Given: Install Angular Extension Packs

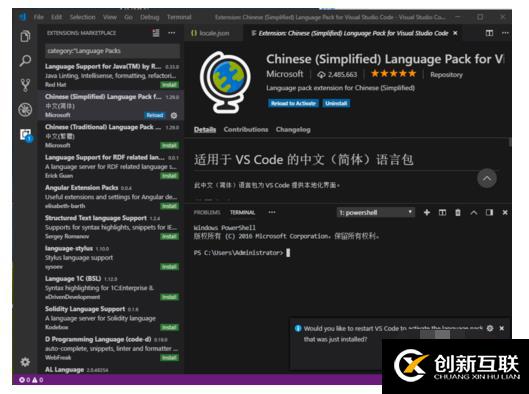Looking at the screenshot, I should coord(169,206).
